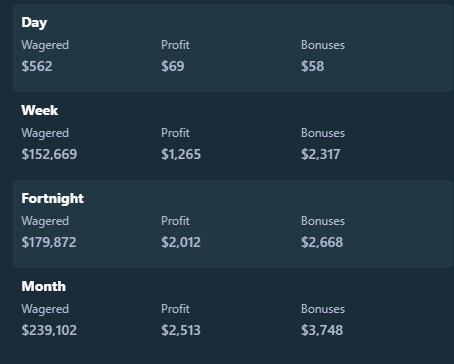
Task: Click the Bonuses label in Fortnight row
Action: pyautogui.click(x=323, y=221)
